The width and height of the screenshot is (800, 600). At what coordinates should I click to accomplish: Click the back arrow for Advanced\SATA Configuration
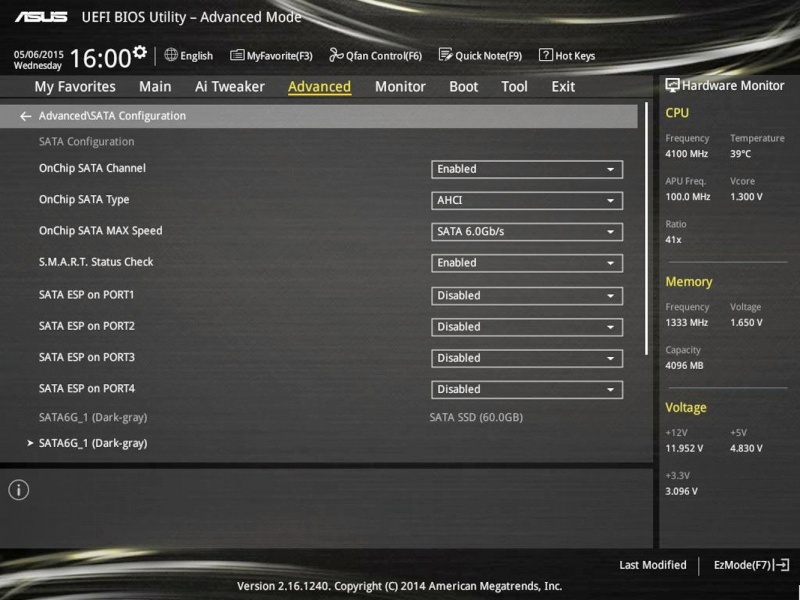point(25,116)
